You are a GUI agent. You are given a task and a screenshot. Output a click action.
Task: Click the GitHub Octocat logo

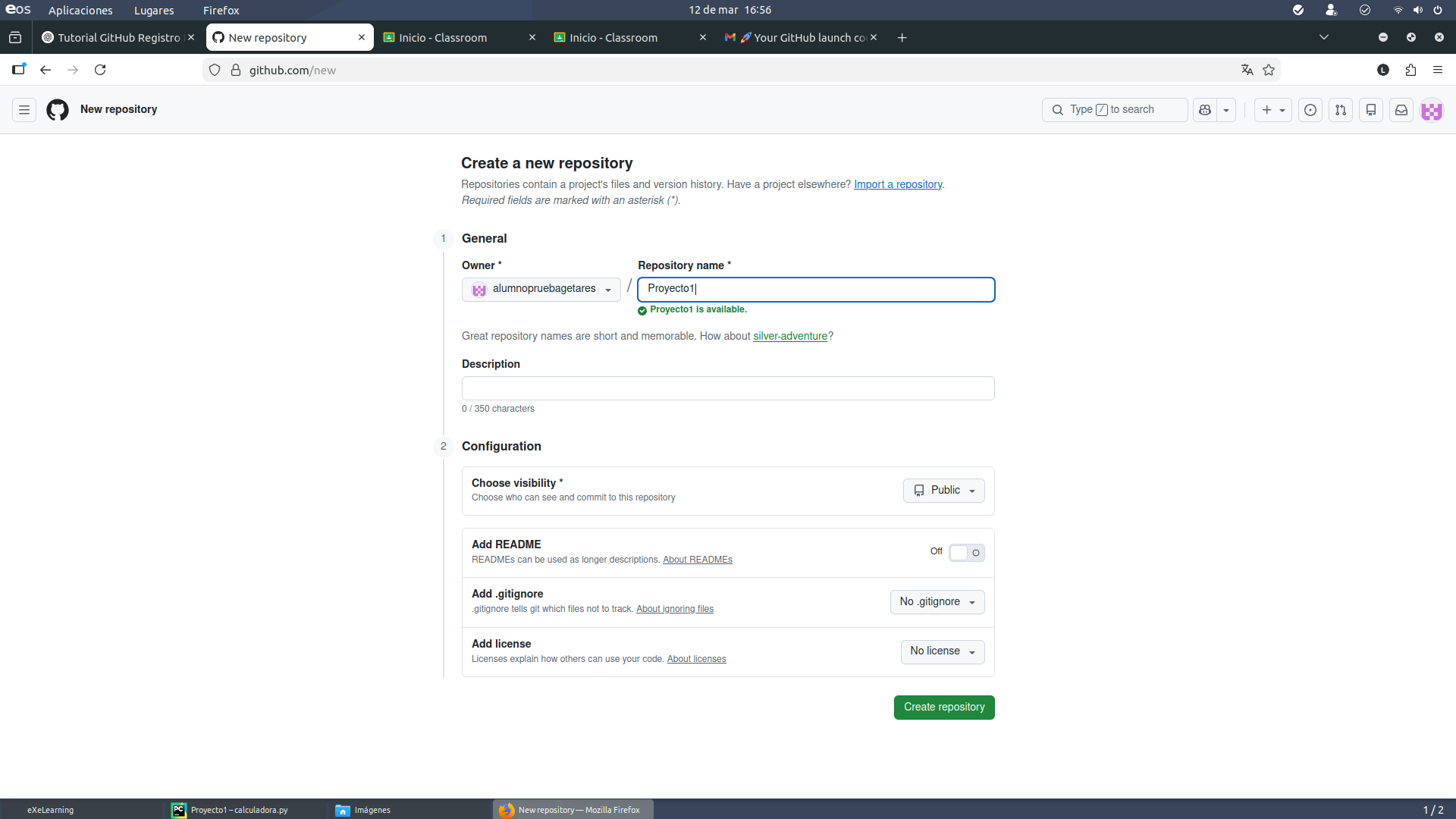pos(58,110)
